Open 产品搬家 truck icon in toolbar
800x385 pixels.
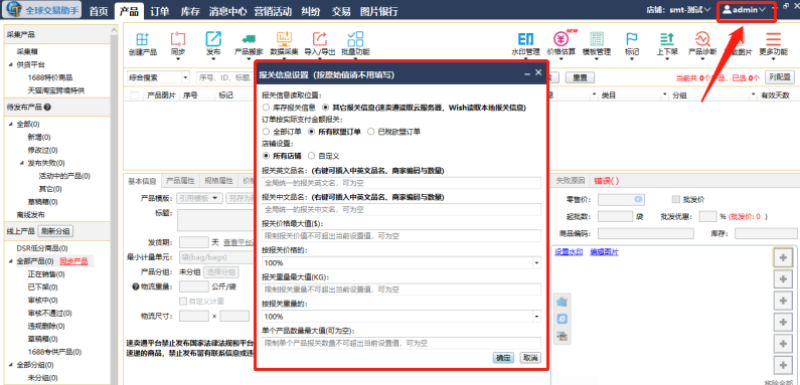(x=248, y=39)
